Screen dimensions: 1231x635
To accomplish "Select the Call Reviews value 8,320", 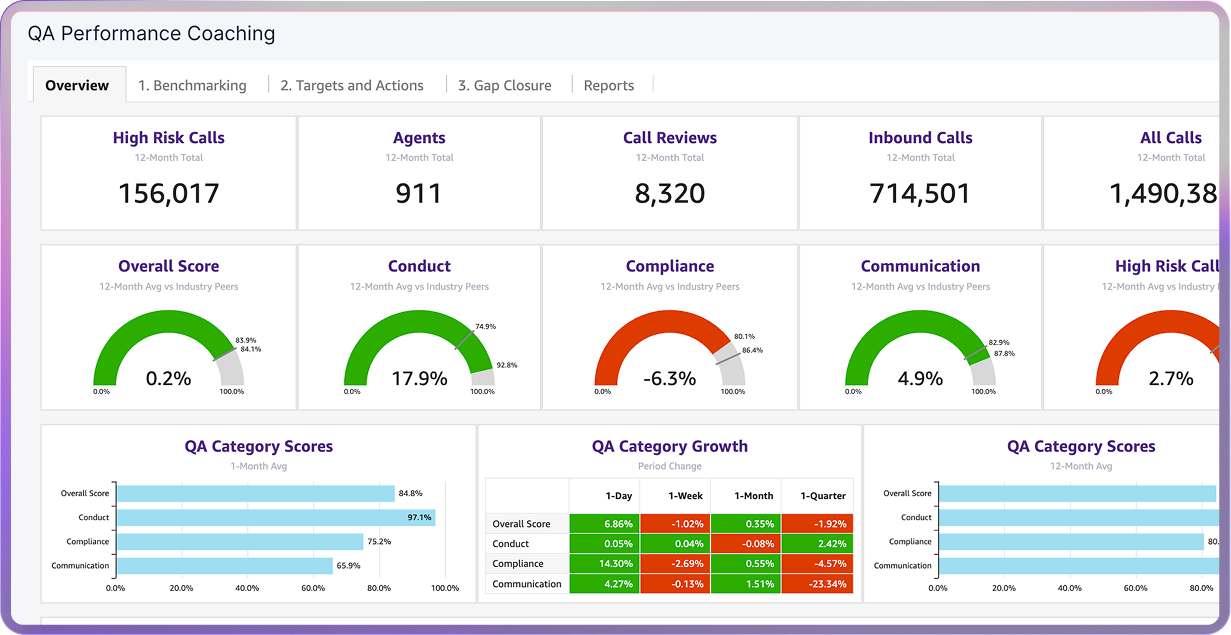I will pyautogui.click(x=670, y=193).
